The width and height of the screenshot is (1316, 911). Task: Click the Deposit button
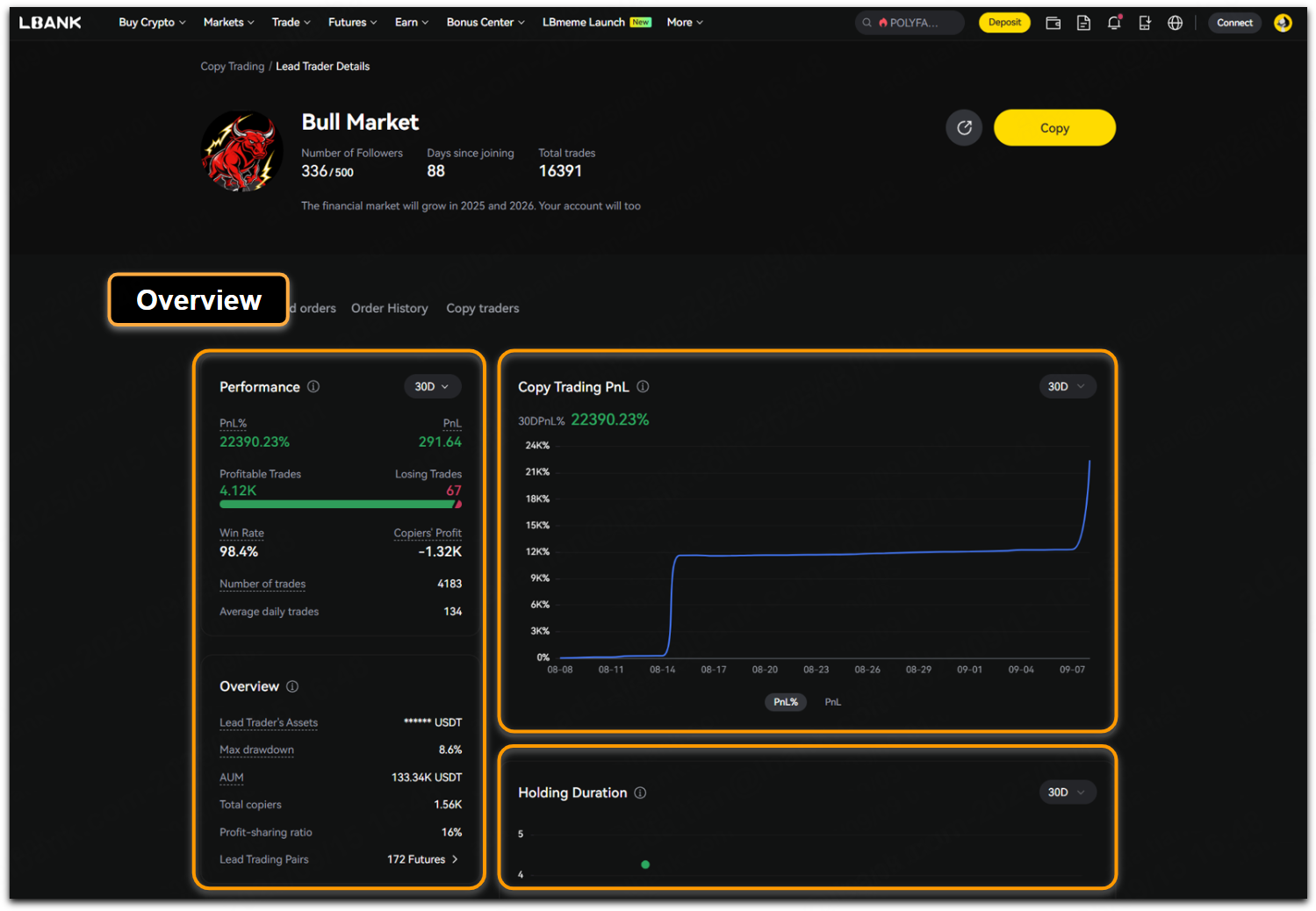coord(1004,23)
